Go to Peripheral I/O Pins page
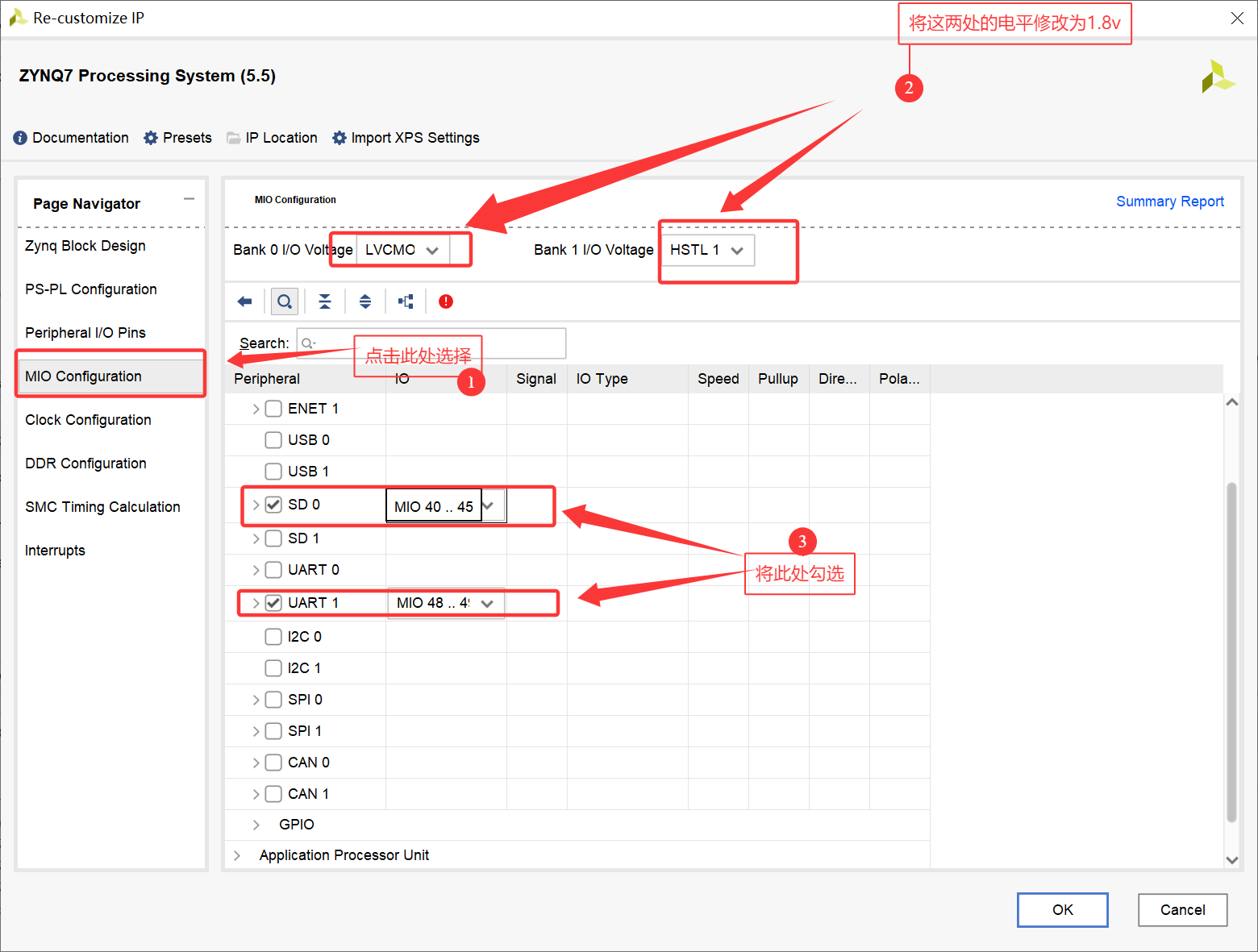Screen dimensions: 1258x952 pos(85,333)
